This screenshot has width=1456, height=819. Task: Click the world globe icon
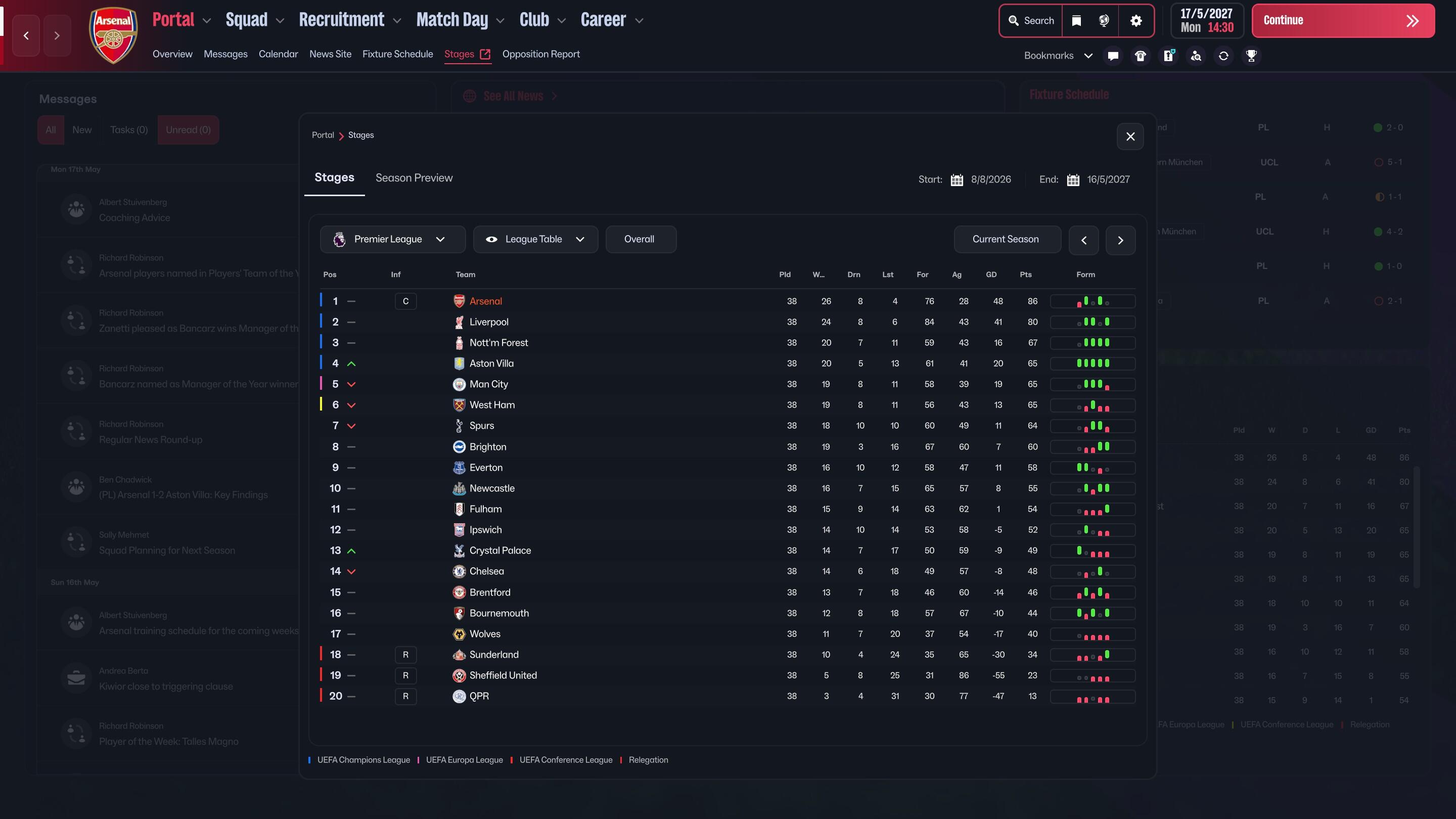pos(1103,21)
